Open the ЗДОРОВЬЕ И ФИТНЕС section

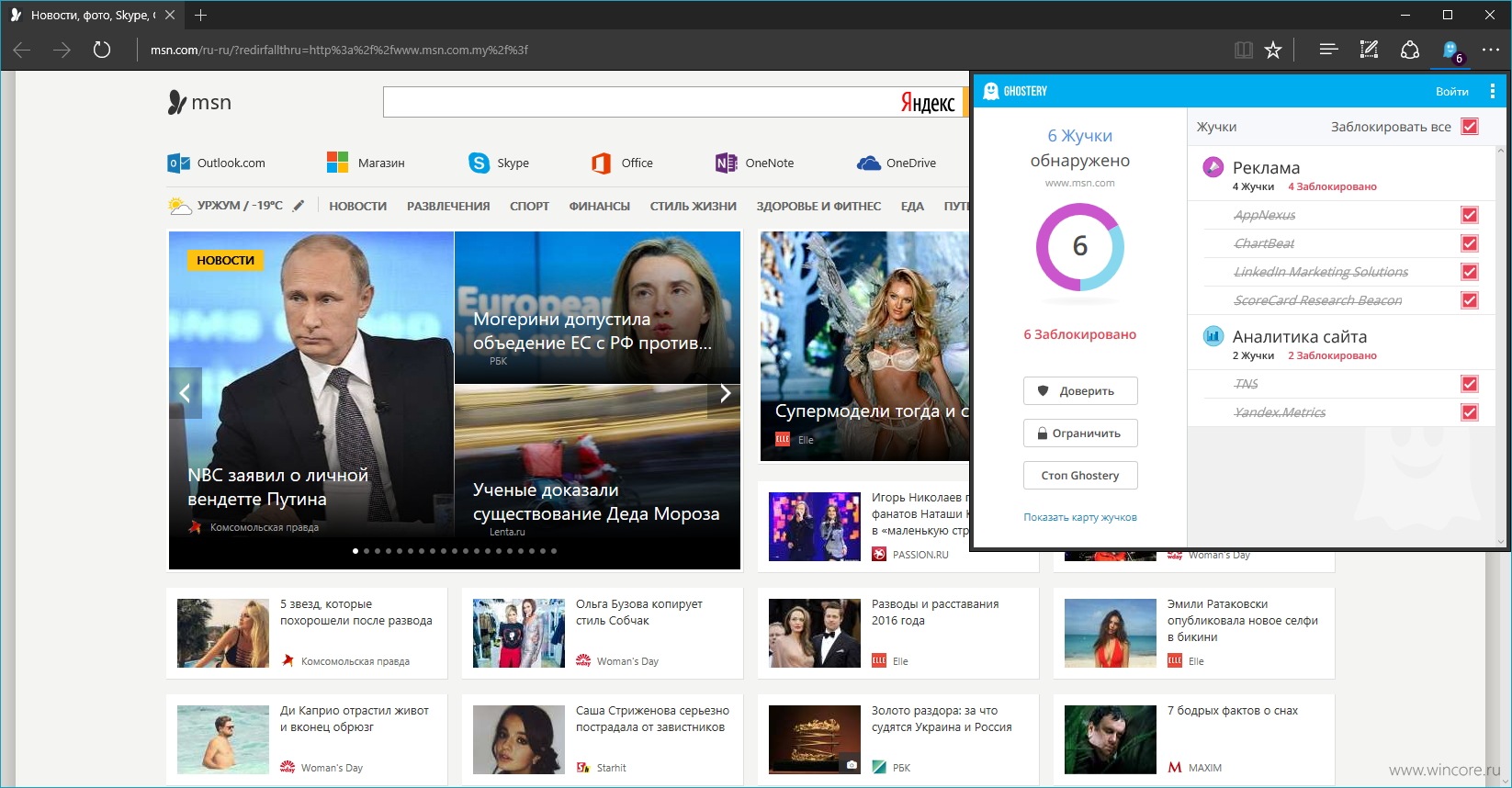818,206
